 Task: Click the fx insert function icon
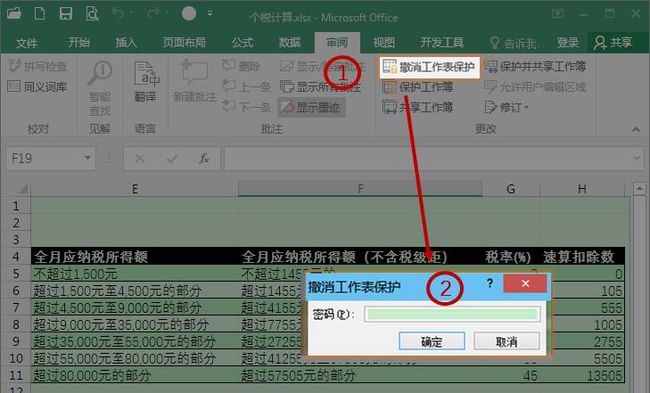(204, 158)
